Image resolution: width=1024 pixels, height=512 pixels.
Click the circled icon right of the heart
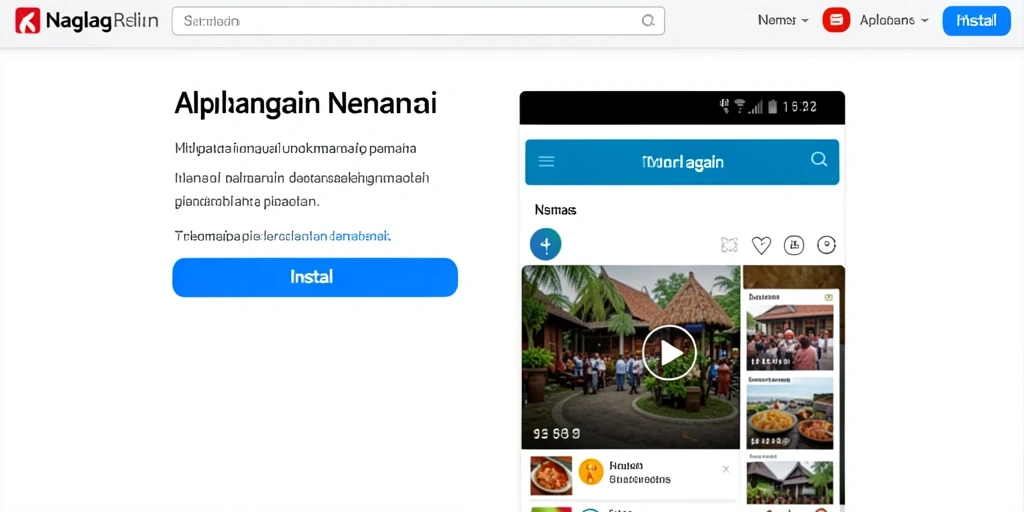tap(793, 245)
